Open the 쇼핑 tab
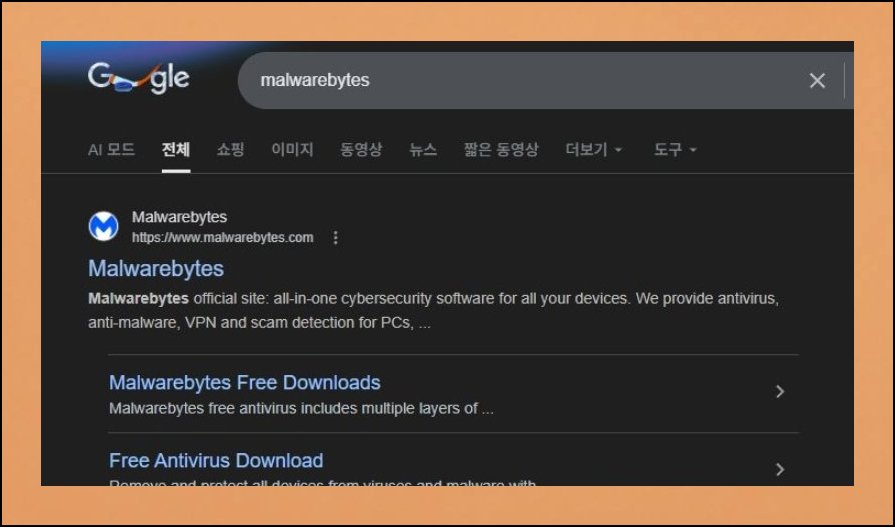Screen dimensions: 895x527 pyautogui.click(x=231, y=150)
